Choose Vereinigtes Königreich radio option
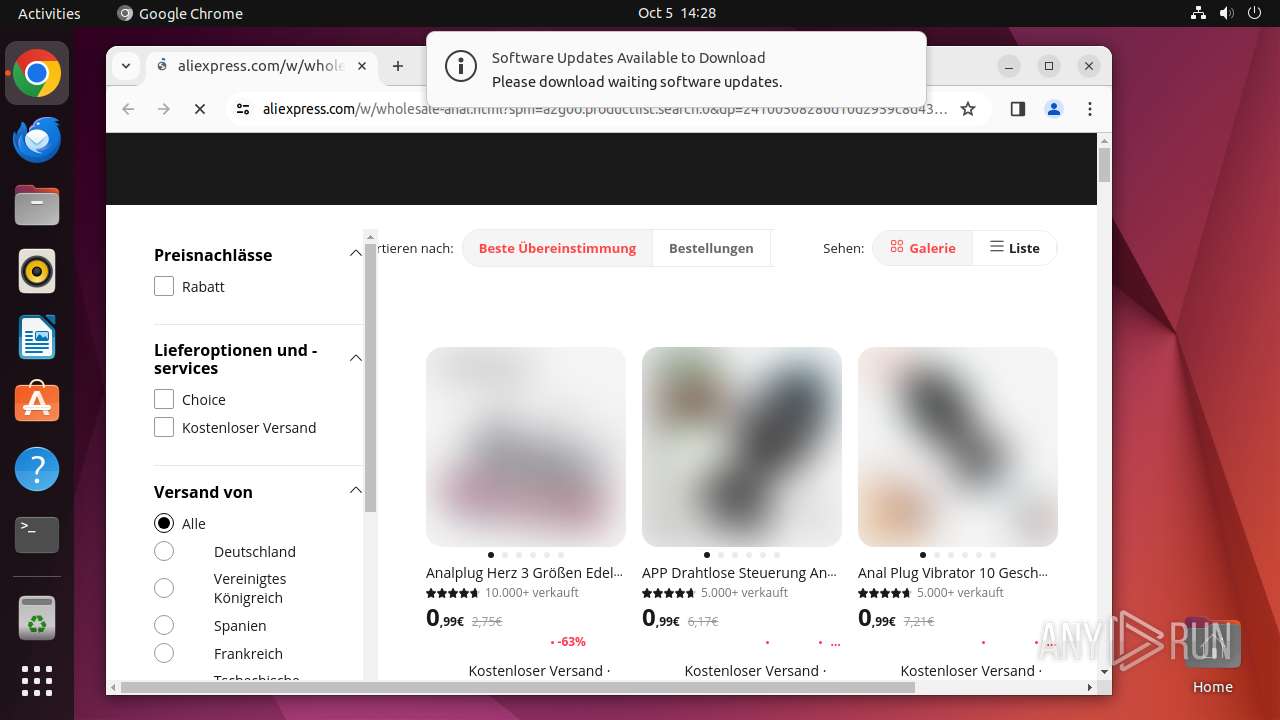This screenshot has height=720, width=1280. point(164,588)
